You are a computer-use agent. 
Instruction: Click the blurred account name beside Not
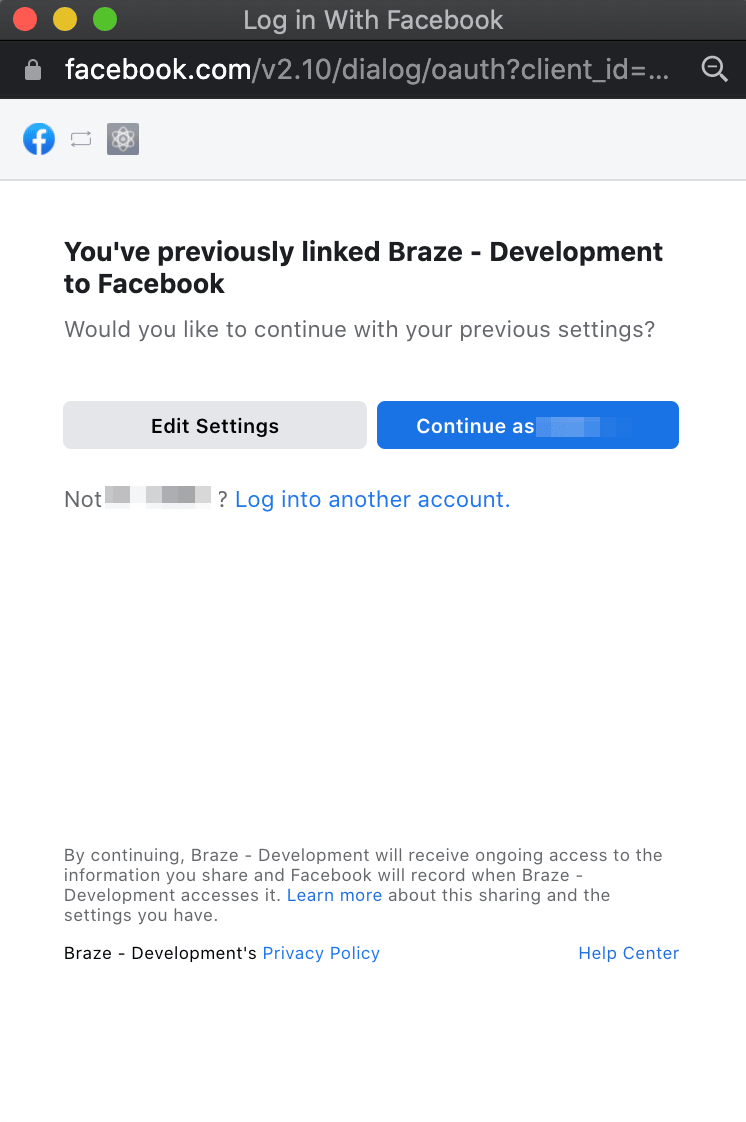coord(157,499)
